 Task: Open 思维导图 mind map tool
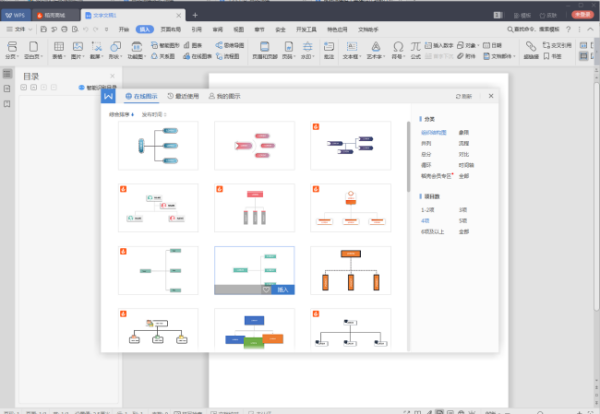230,45
